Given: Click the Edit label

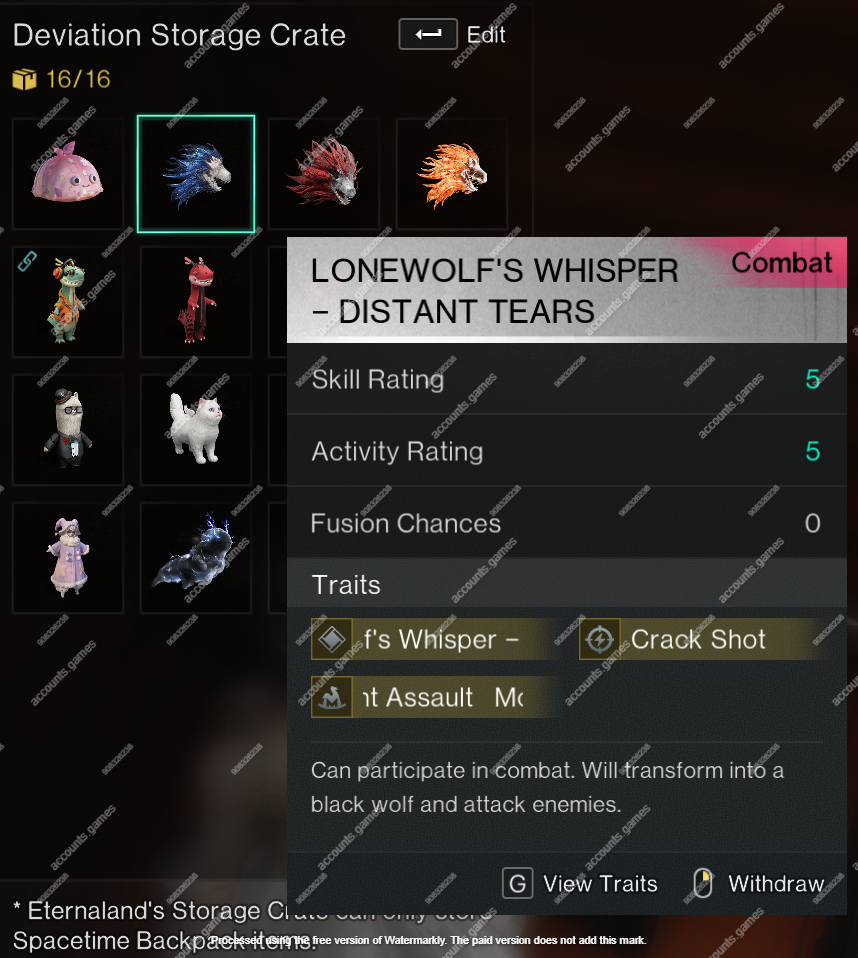Looking at the screenshot, I should (x=486, y=35).
